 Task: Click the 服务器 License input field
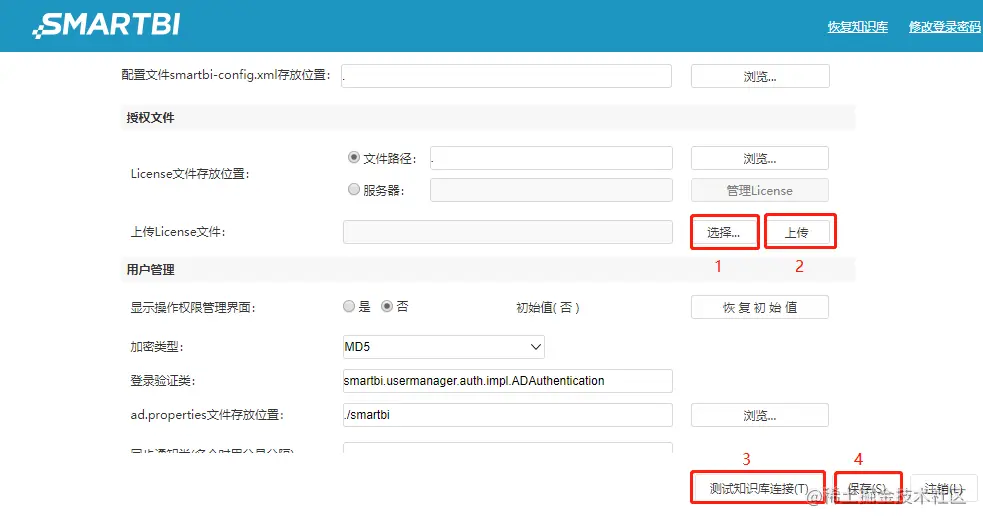click(x=551, y=190)
